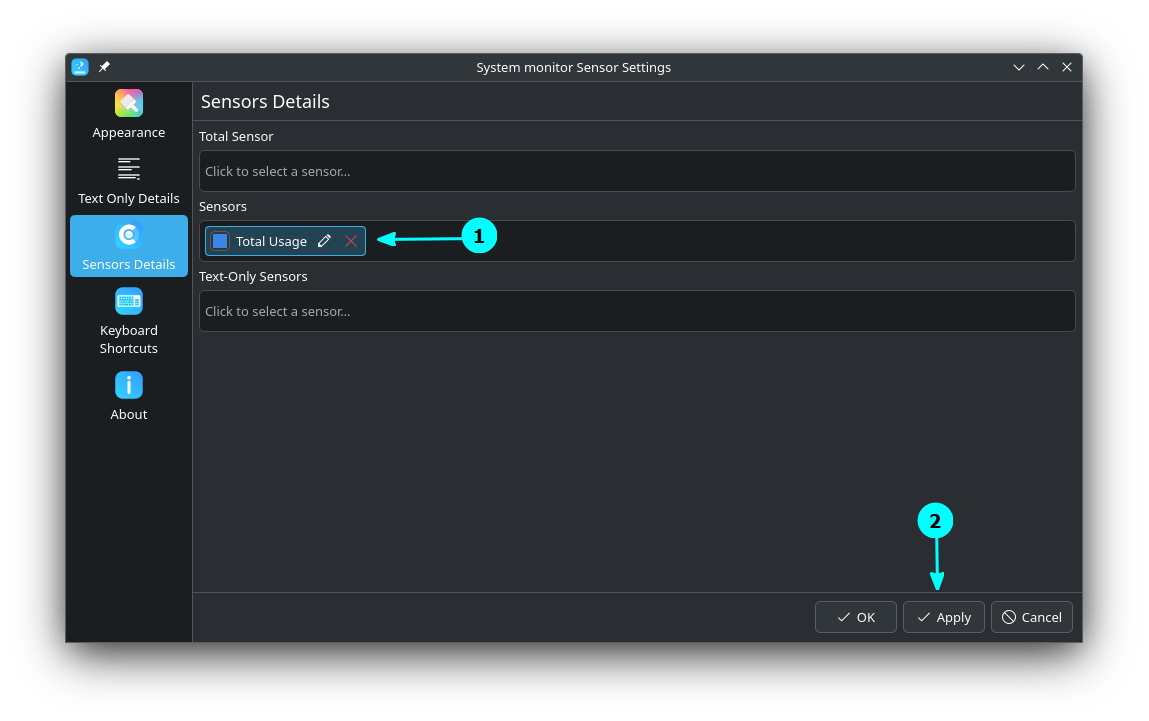
Task: Toggle the keep-above pin in the titlebar
Action: pos(103,66)
